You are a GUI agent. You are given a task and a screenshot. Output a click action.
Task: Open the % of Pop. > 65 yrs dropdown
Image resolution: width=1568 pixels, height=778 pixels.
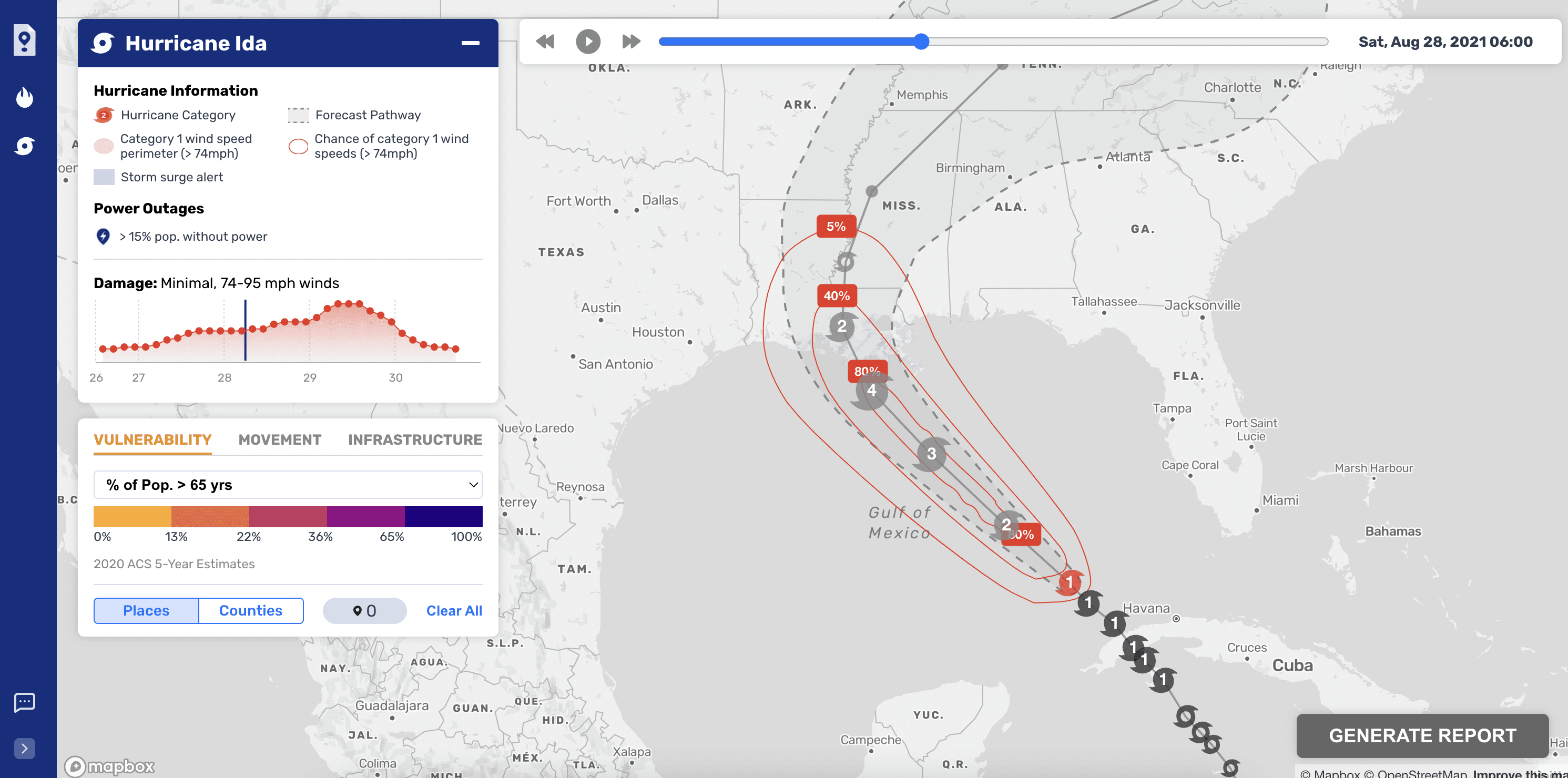288,485
